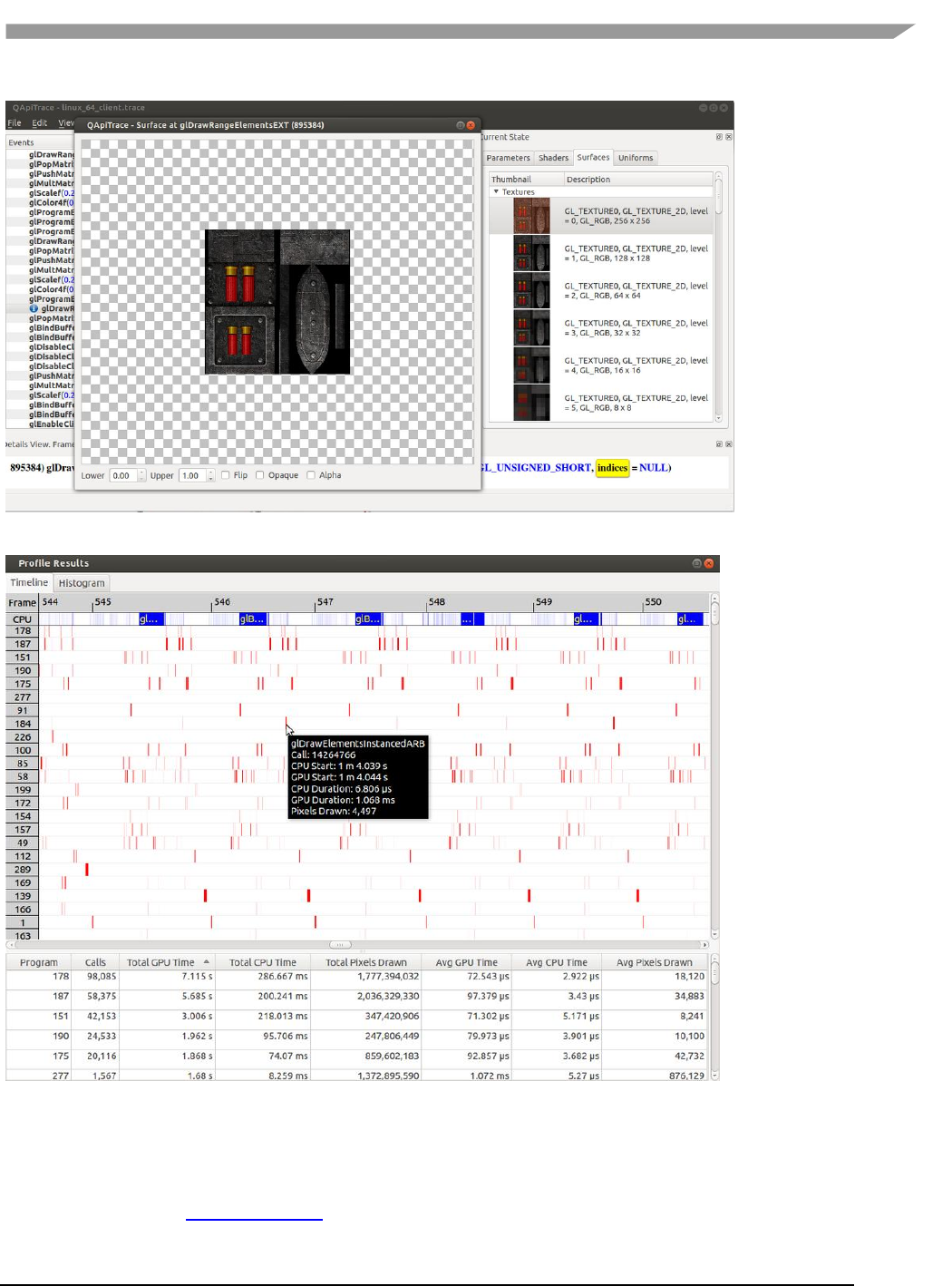
Task: Open the Shaders tab
Action: click(553, 158)
